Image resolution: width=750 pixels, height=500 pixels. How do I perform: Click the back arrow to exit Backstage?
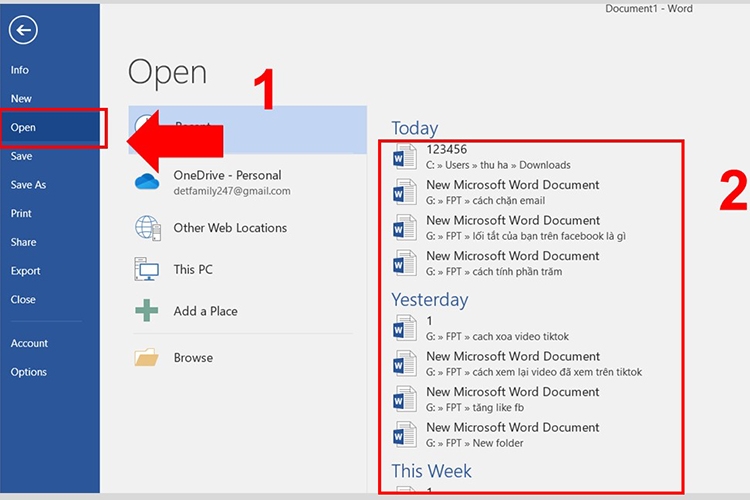point(23,30)
